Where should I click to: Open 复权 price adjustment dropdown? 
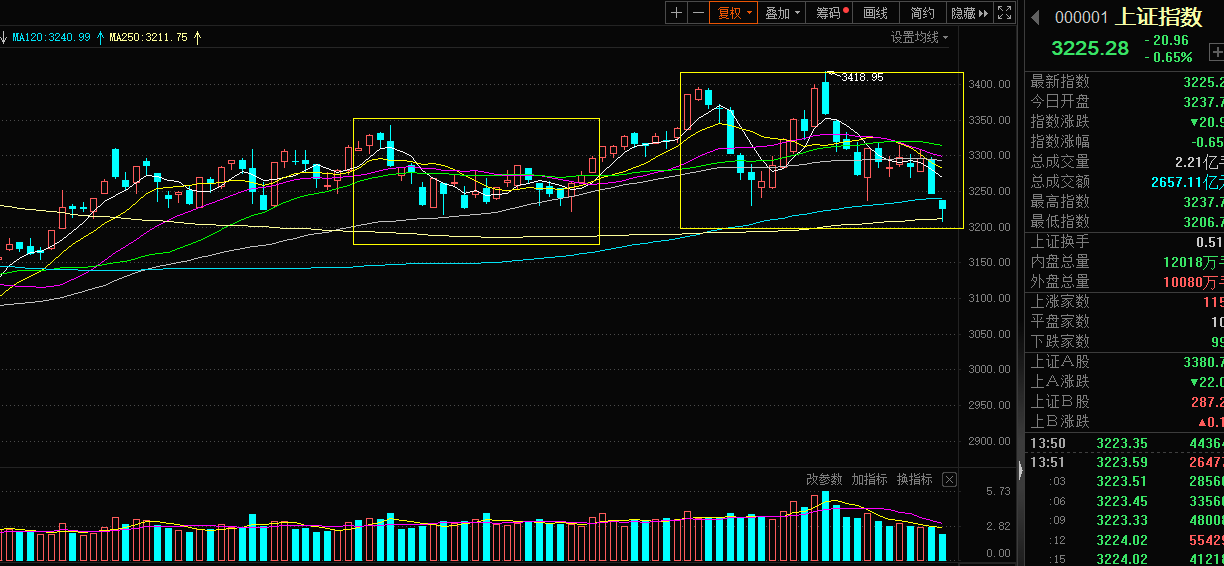pyautogui.click(x=734, y=13)
